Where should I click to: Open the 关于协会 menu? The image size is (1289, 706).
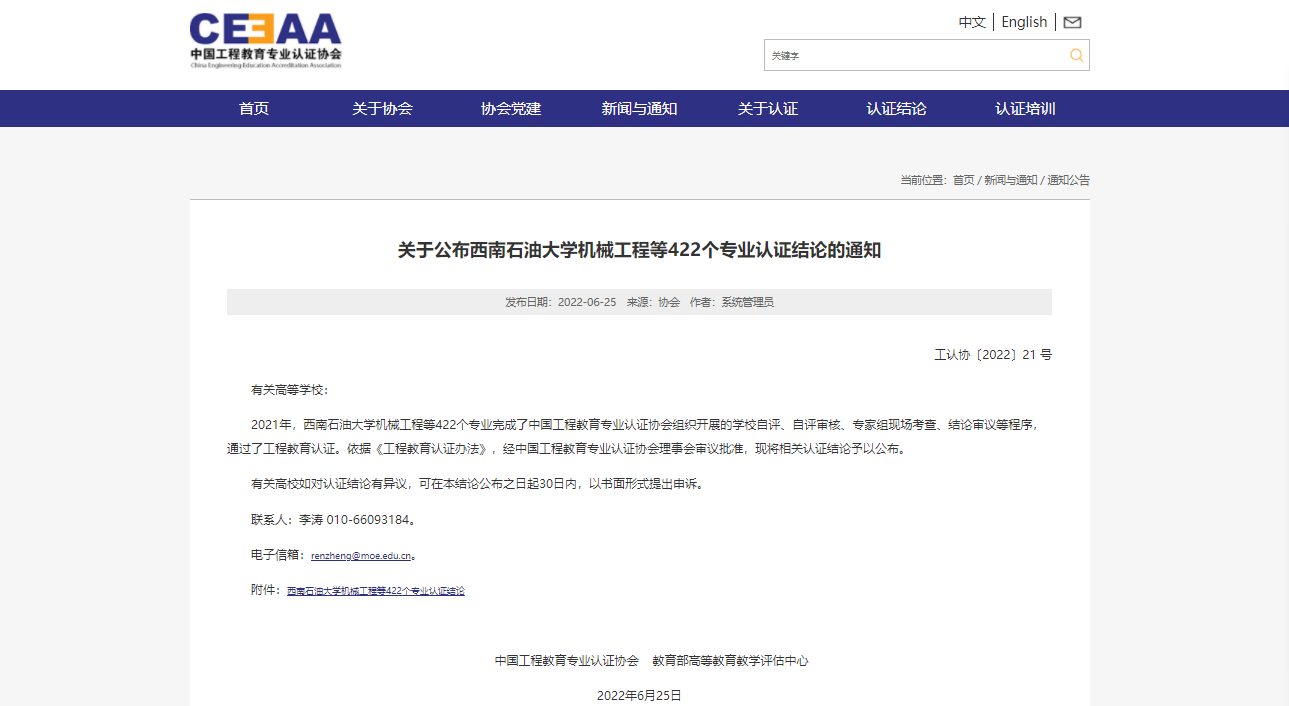382,109
